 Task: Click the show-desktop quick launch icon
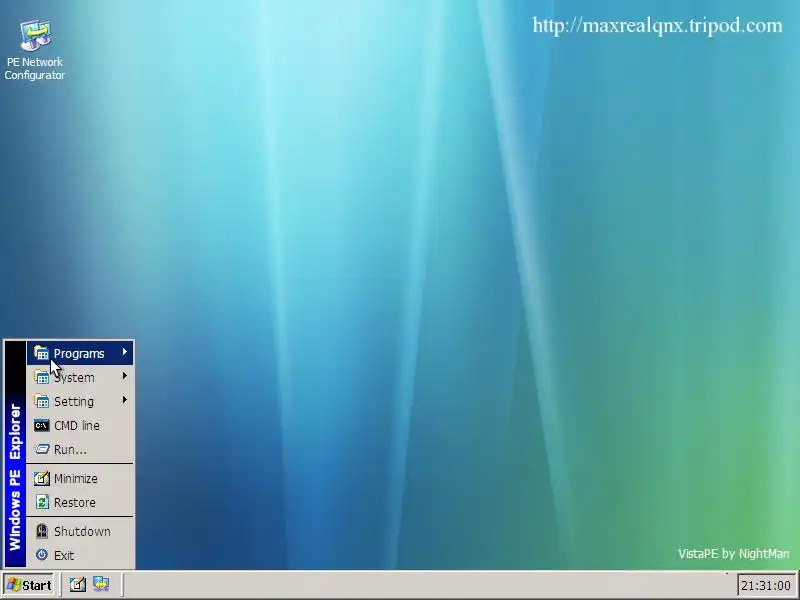pos(78,584)
